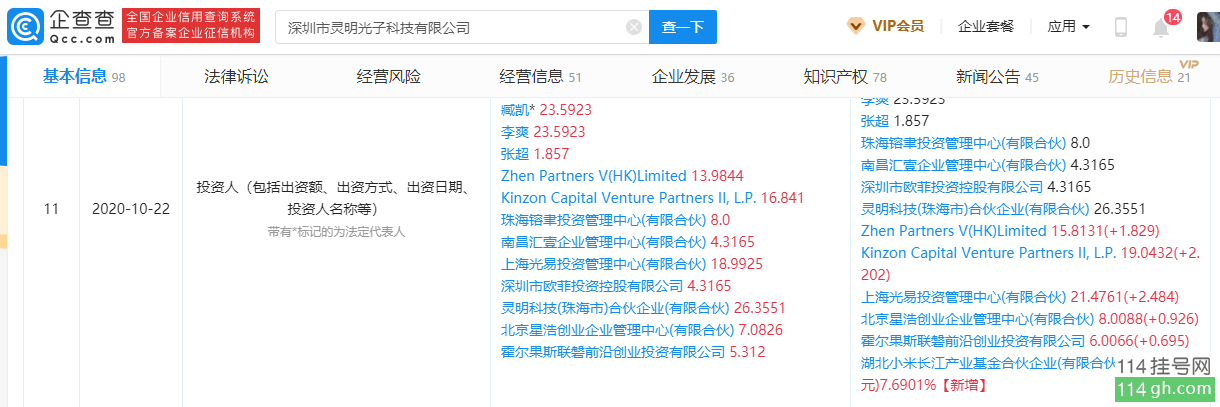Viewport: 1220px width, 407px height.
Task: Switch to the 法律诉讼 tab
Action: click(x=236, y=76)
